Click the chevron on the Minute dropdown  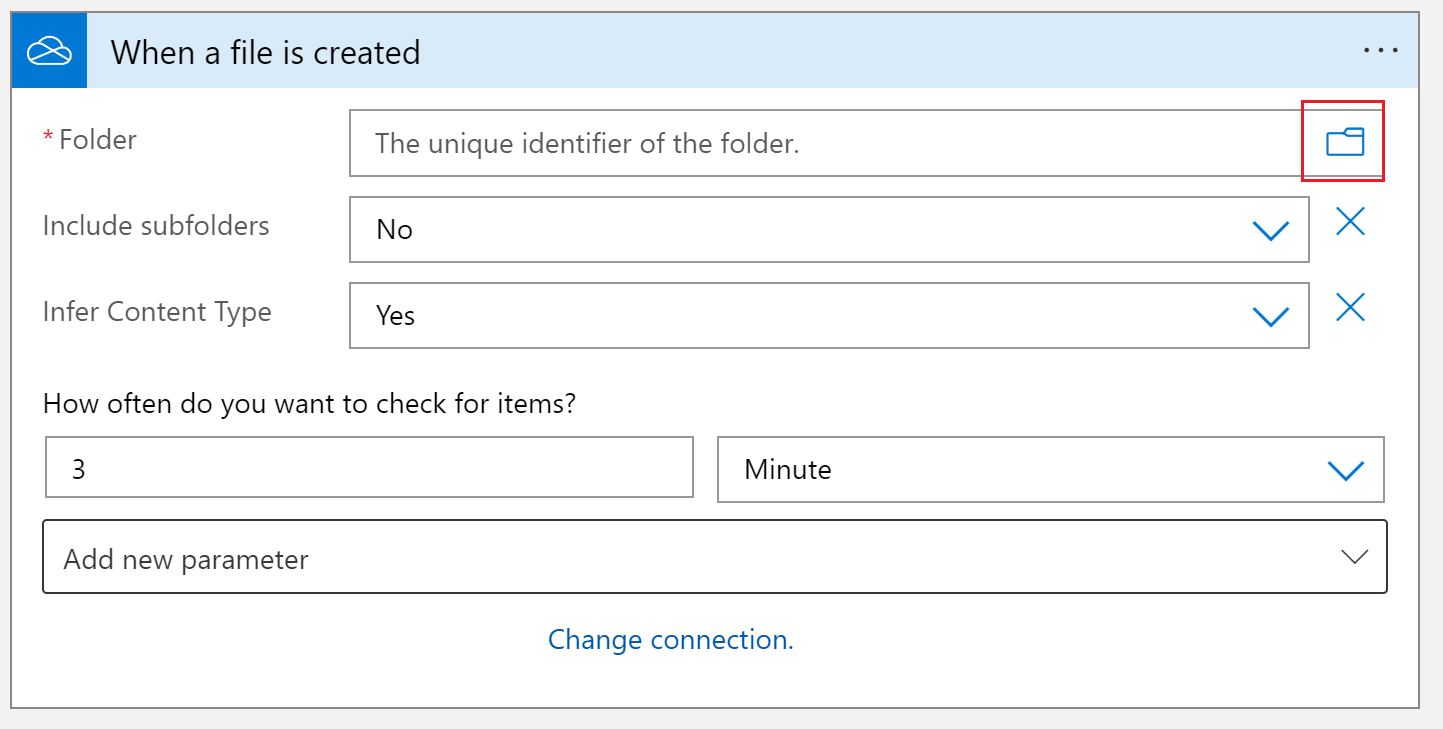(1346, 470)
